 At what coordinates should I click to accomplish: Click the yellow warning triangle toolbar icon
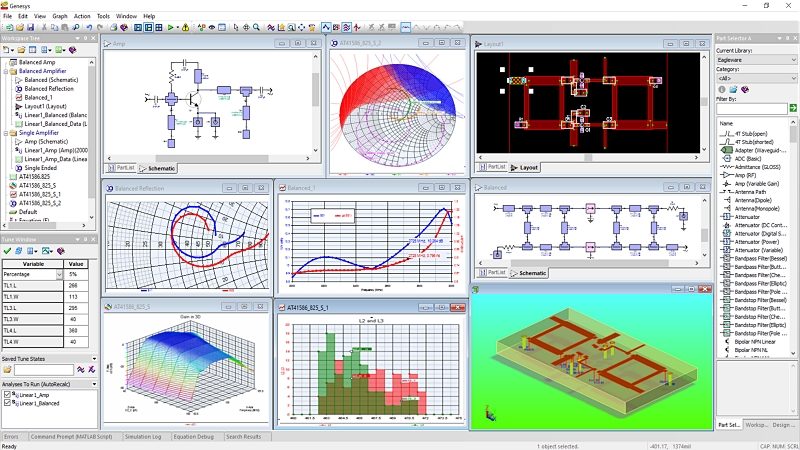point(186,27)
